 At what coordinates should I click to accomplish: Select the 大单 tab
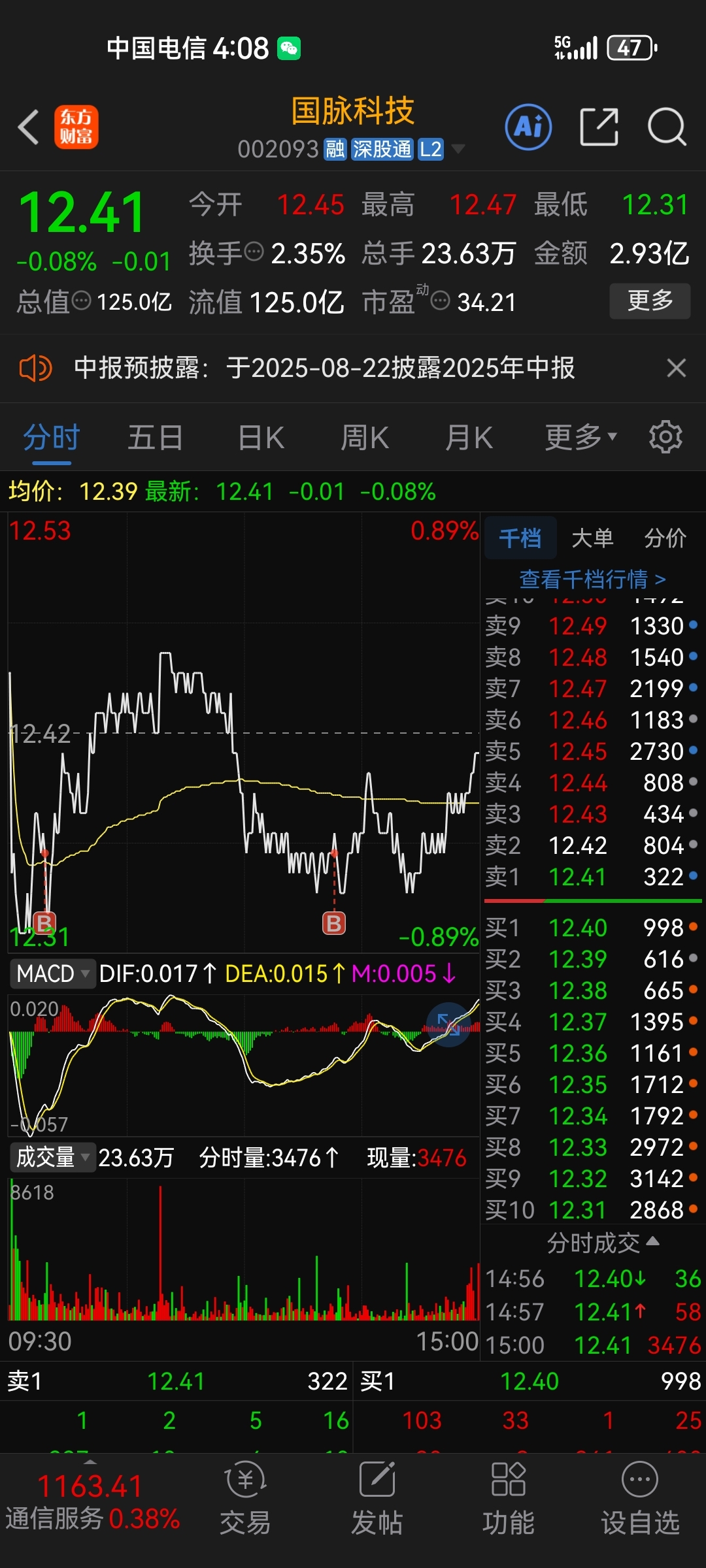[592, 538]
